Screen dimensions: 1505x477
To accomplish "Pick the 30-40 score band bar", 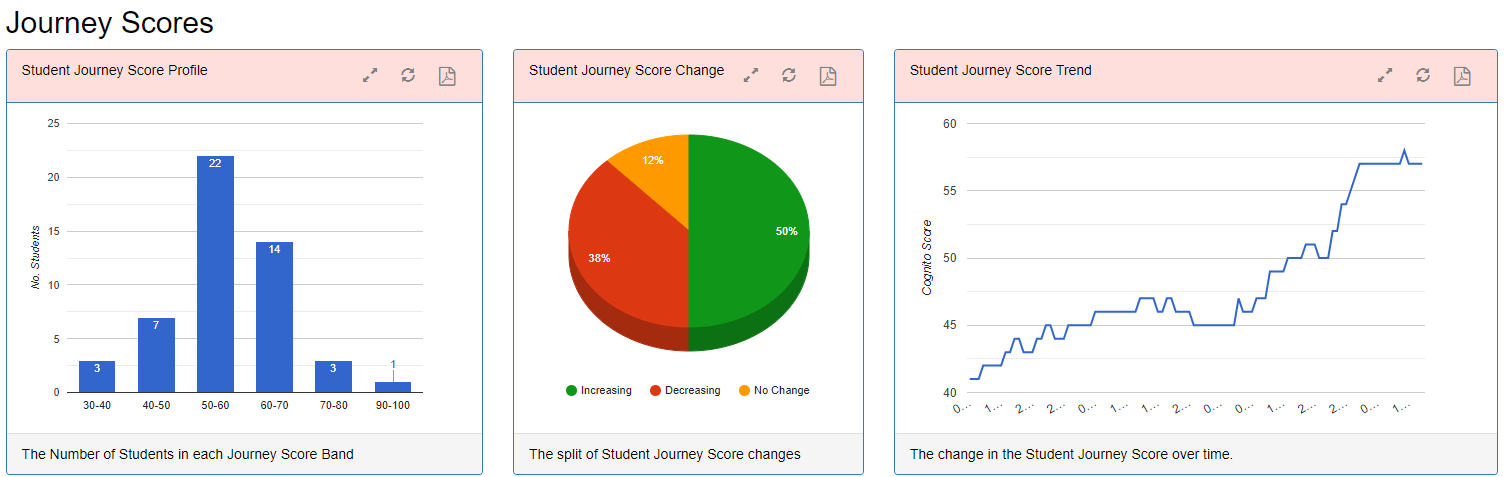I will pyautogui.click(x=97, y=377).
